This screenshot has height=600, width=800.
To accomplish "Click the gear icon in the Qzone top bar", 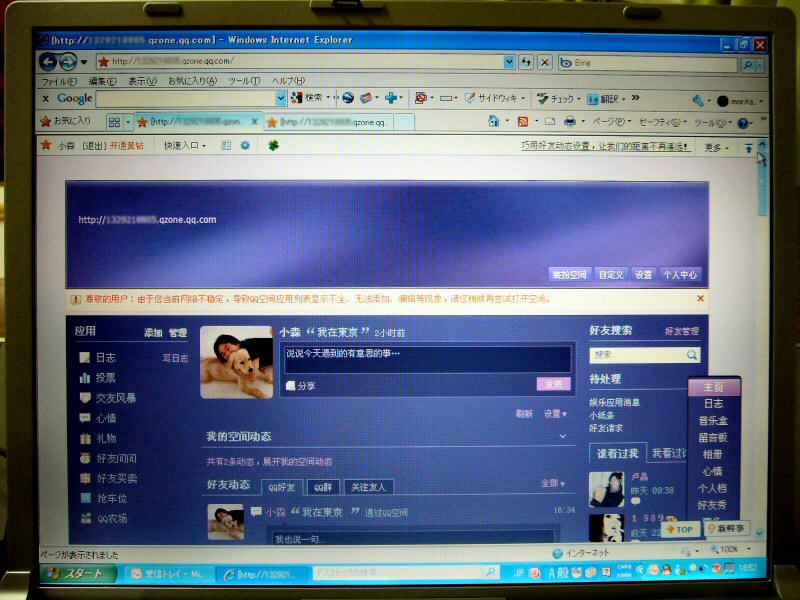I will (245, 145).
